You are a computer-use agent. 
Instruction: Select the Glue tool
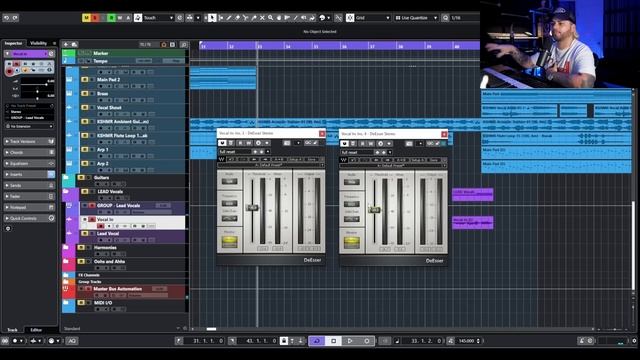[254, 18]
